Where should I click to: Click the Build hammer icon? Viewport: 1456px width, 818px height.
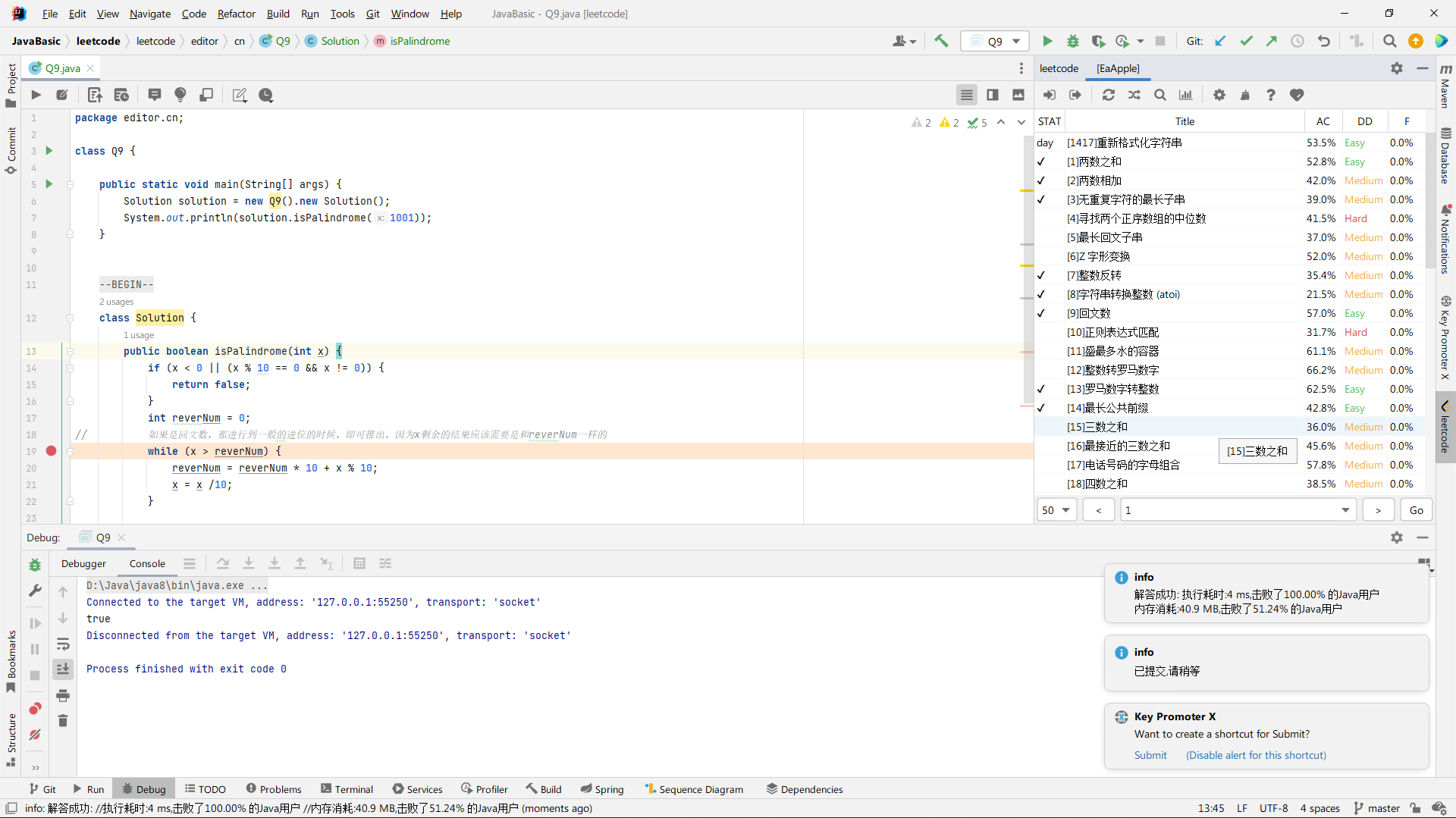point(941,41)
